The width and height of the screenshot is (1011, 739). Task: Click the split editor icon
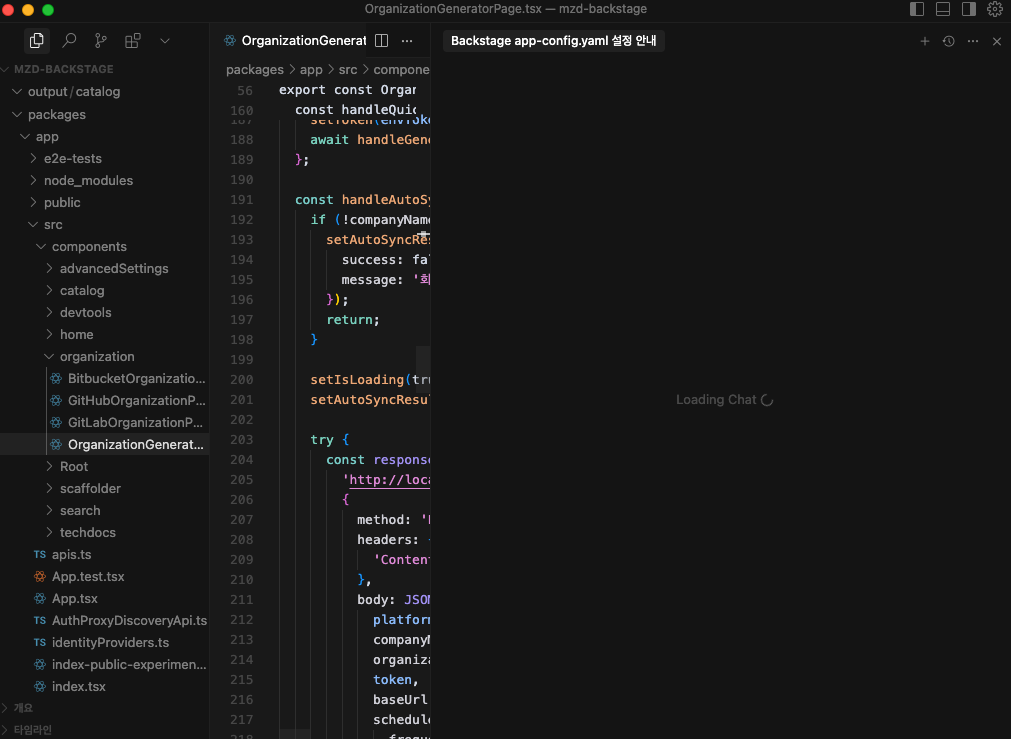381,41
